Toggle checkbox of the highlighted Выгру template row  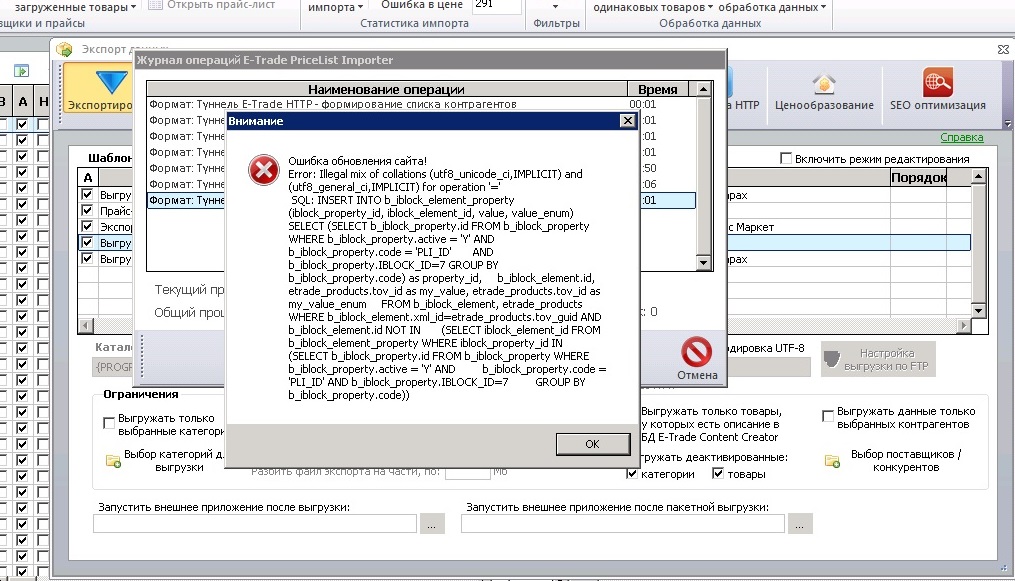(x=87, y=243)
